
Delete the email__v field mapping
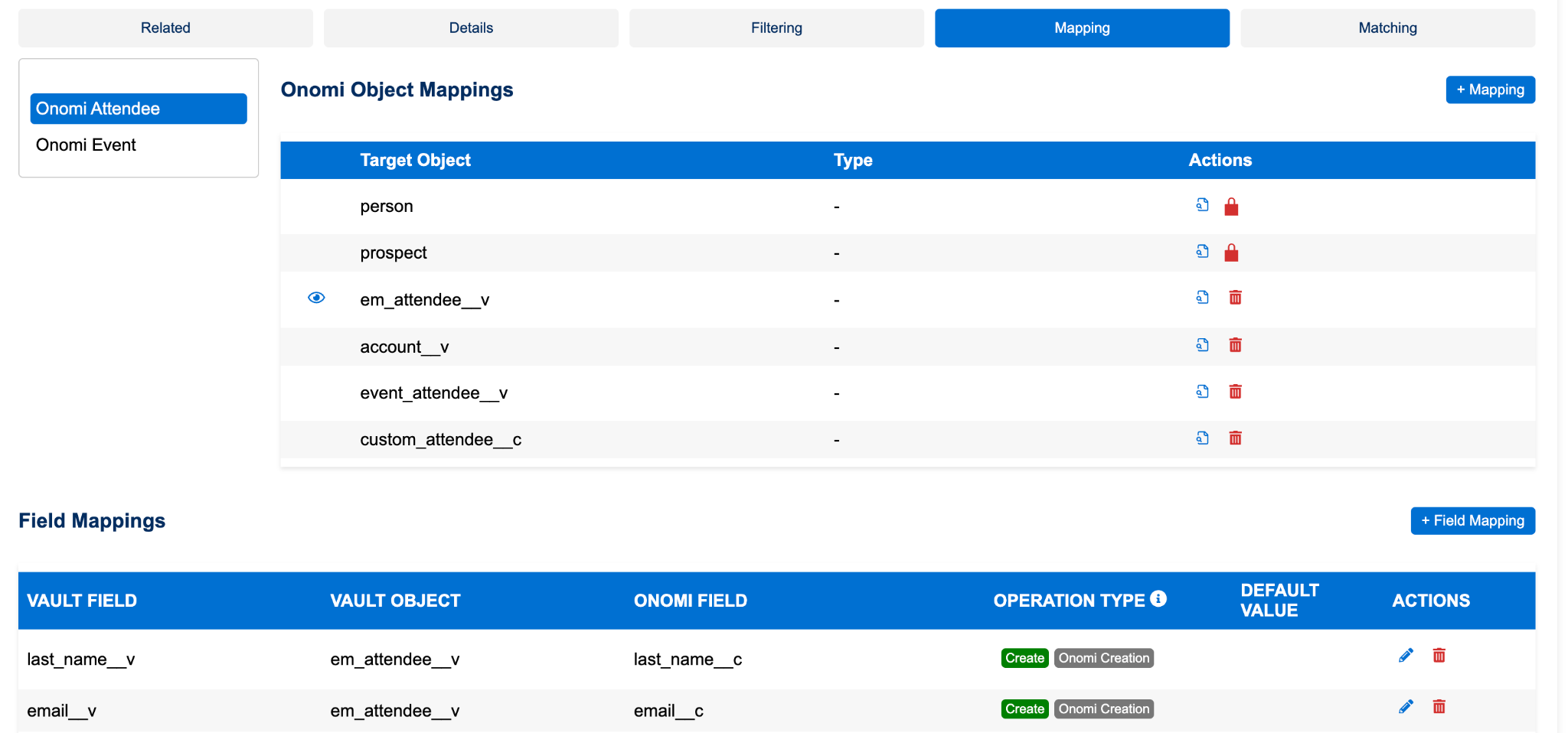click(1439, 707)
